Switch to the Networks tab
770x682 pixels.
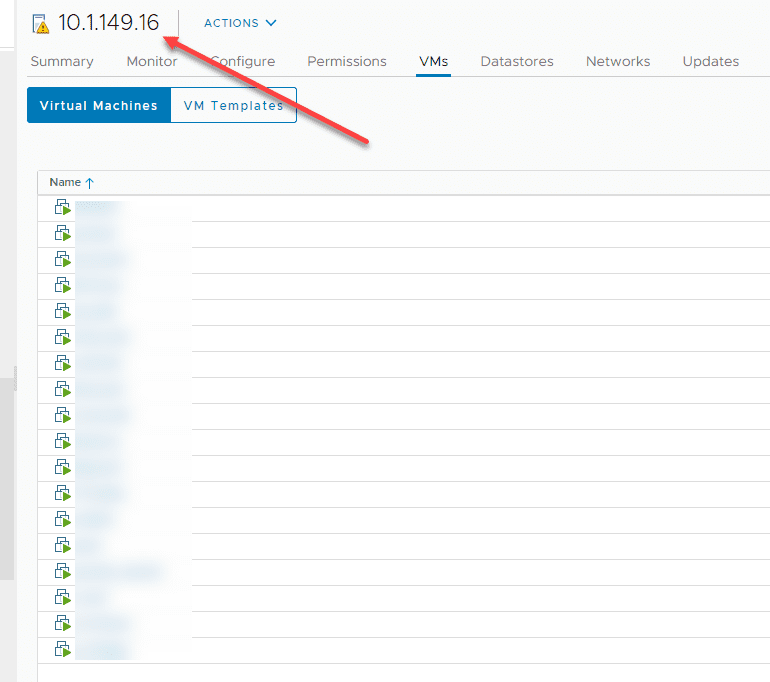click(618, 61)
